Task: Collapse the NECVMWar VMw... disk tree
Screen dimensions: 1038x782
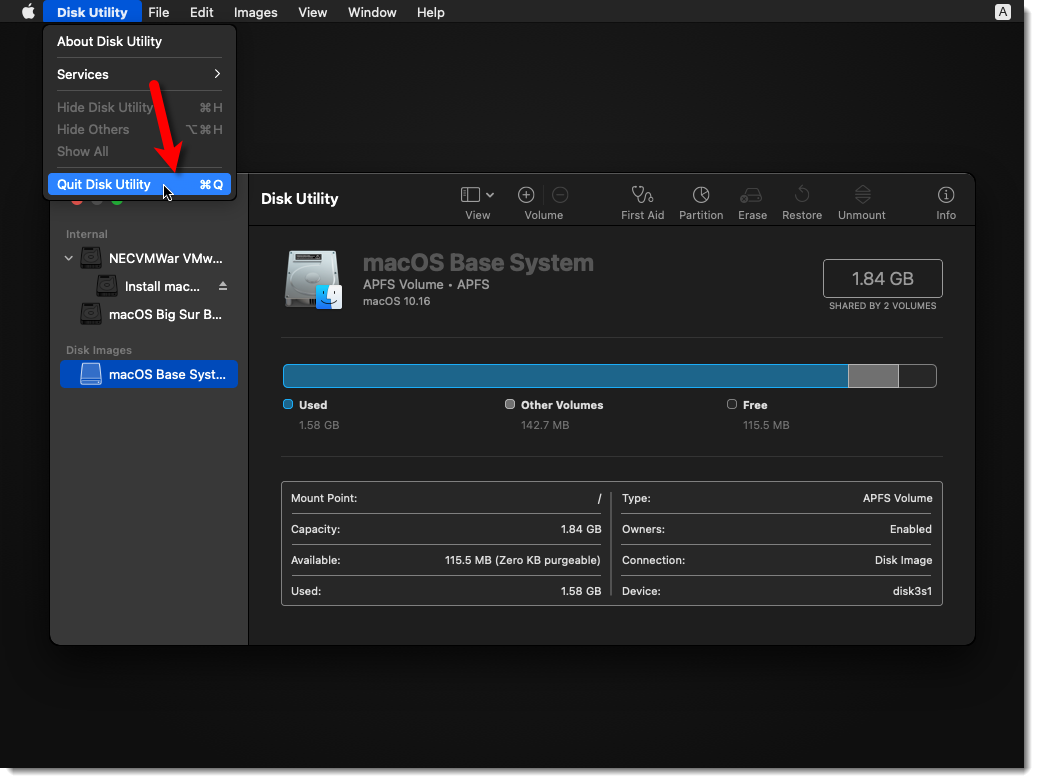Action: pyautogui.click(x=68, y=258)
